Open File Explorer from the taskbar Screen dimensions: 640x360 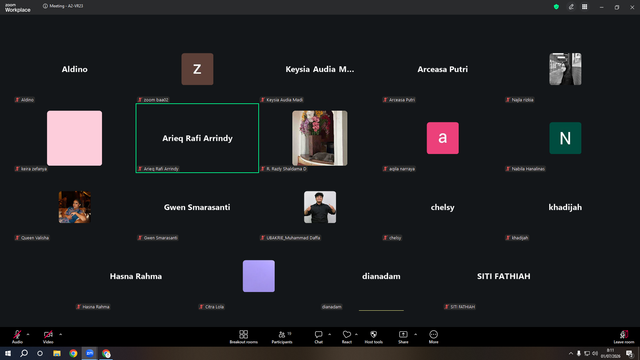(57, 353)
